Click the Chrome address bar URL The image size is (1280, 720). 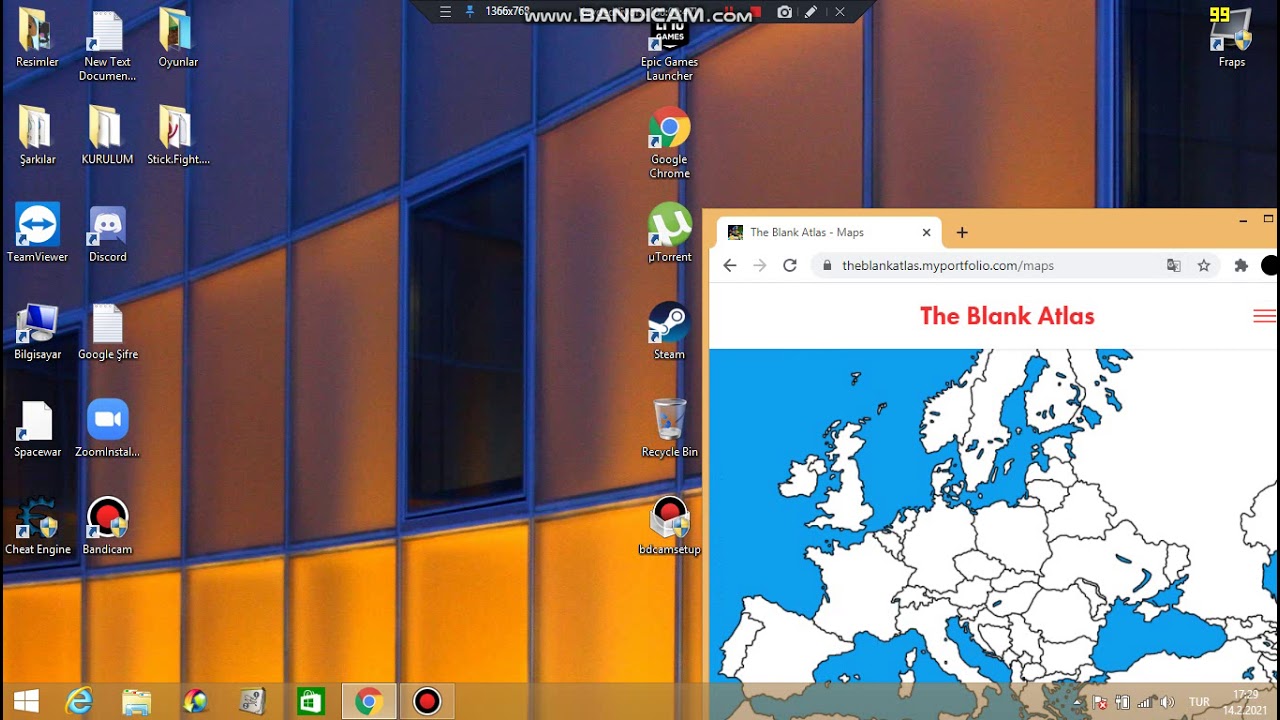point(948,265)
